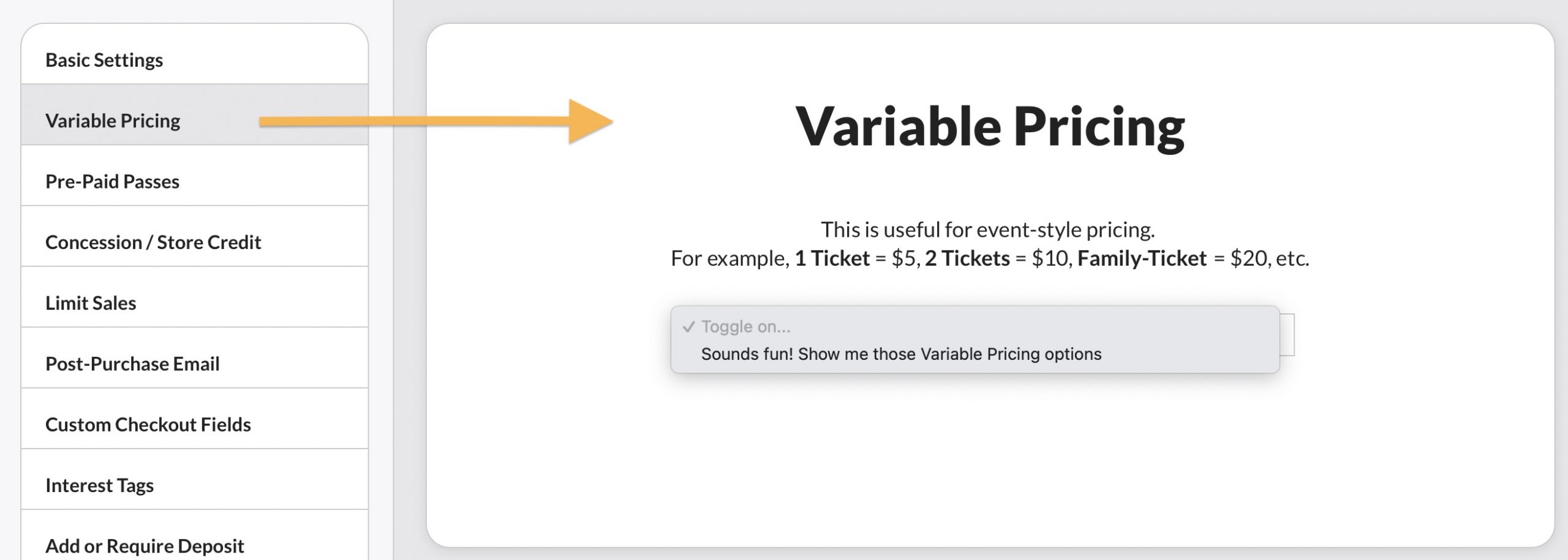Go to Pre-Paid Passes settings
Image resolution: width=1568 pixels, height=560 pixels.
[x=112, y=181]
